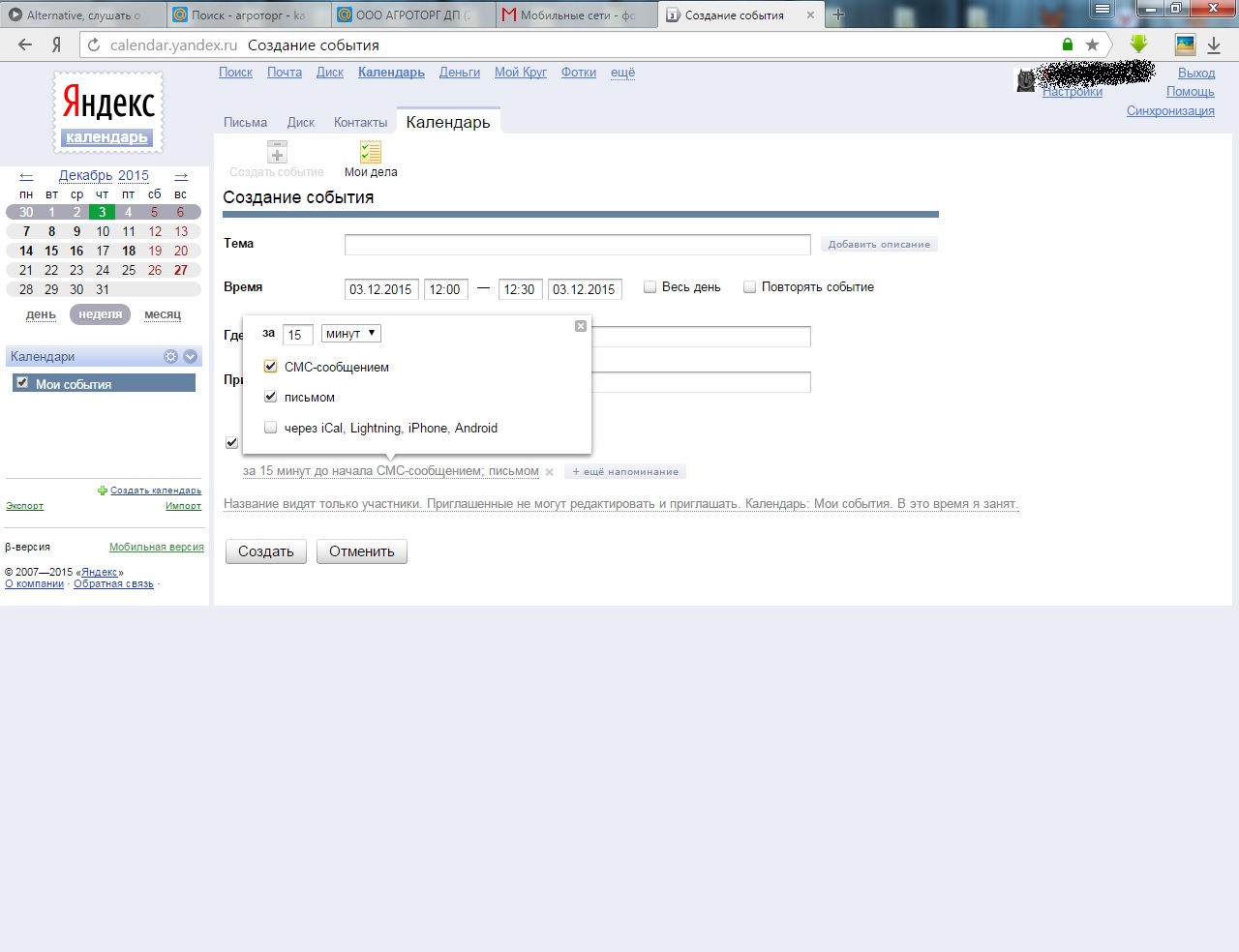Click the end time 12:30 field
This screenshot has width=1239, height=952.
coord(521,289)
